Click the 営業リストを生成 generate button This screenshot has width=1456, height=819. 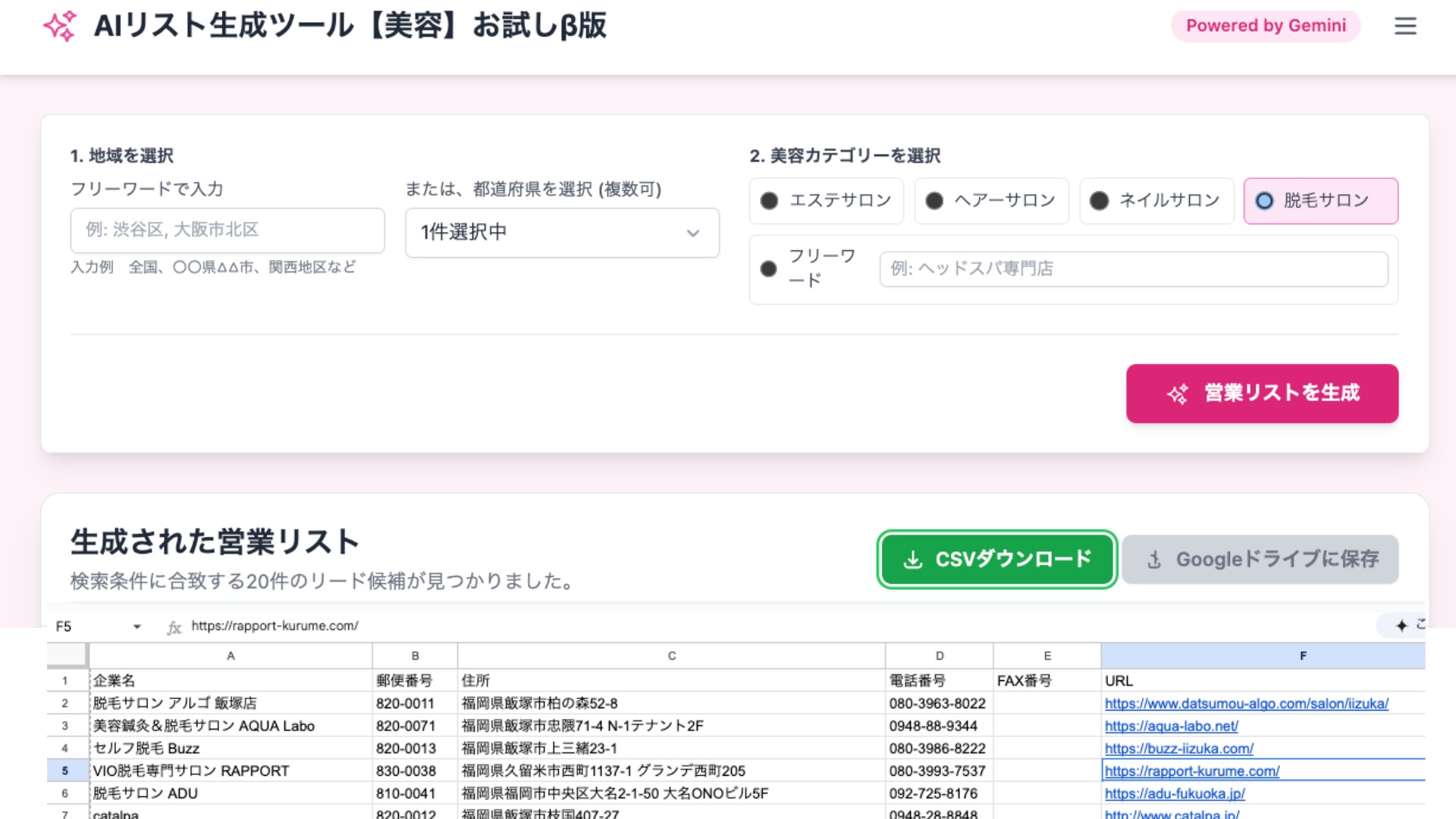coord(1263,393)
